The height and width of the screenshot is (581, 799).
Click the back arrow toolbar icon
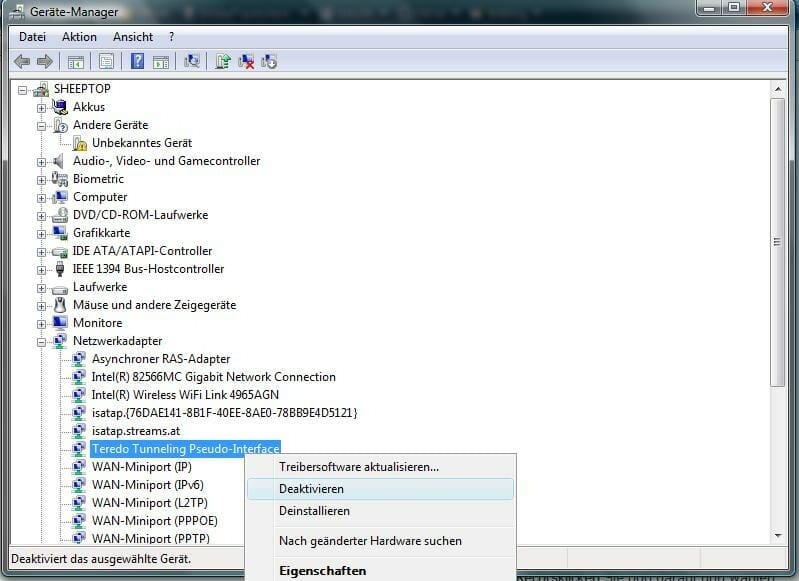tap(22, 62)
